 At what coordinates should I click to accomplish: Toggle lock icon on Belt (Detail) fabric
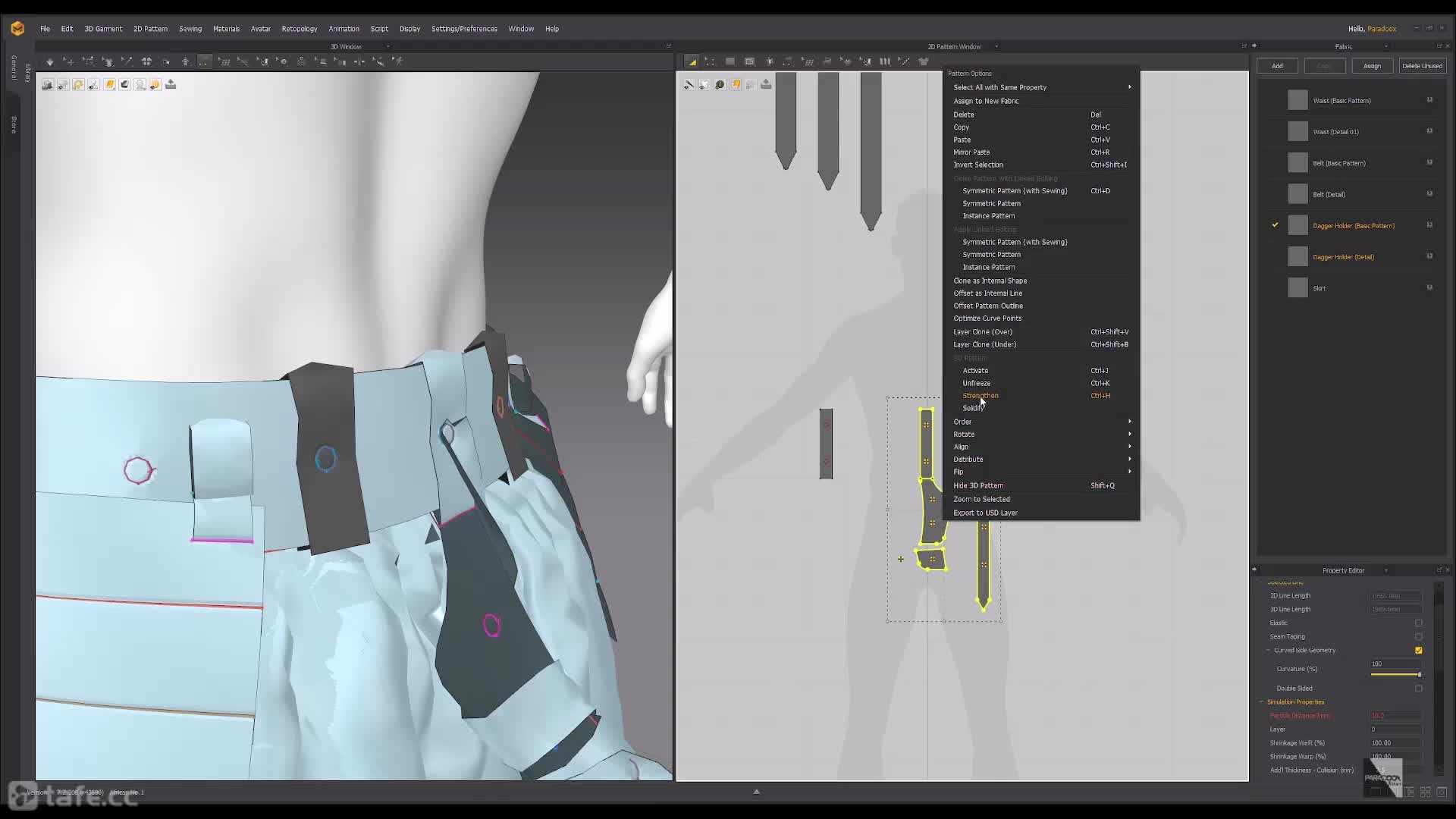click(1429, 193)
